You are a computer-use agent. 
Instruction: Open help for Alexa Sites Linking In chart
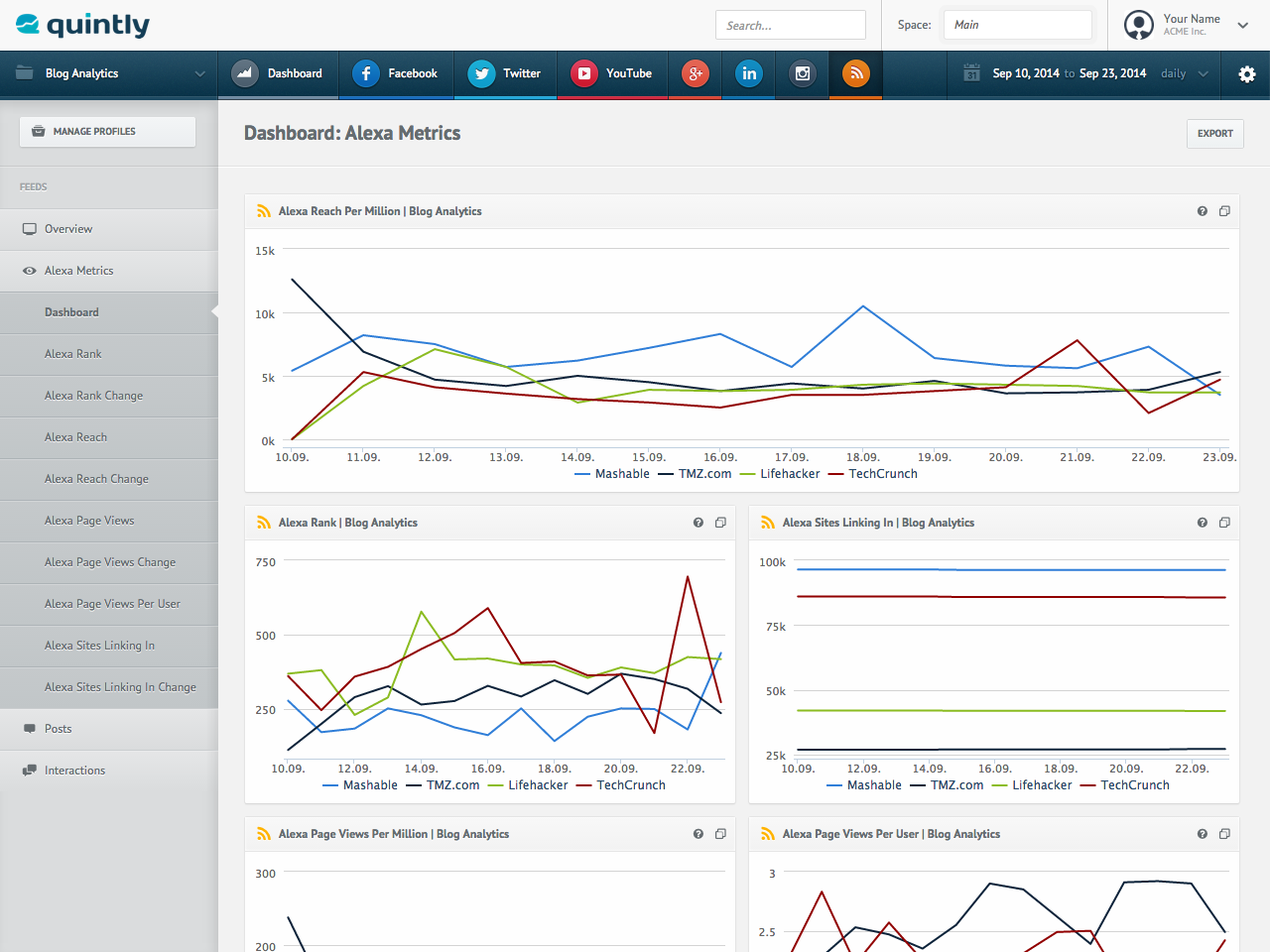(1203, 523)
